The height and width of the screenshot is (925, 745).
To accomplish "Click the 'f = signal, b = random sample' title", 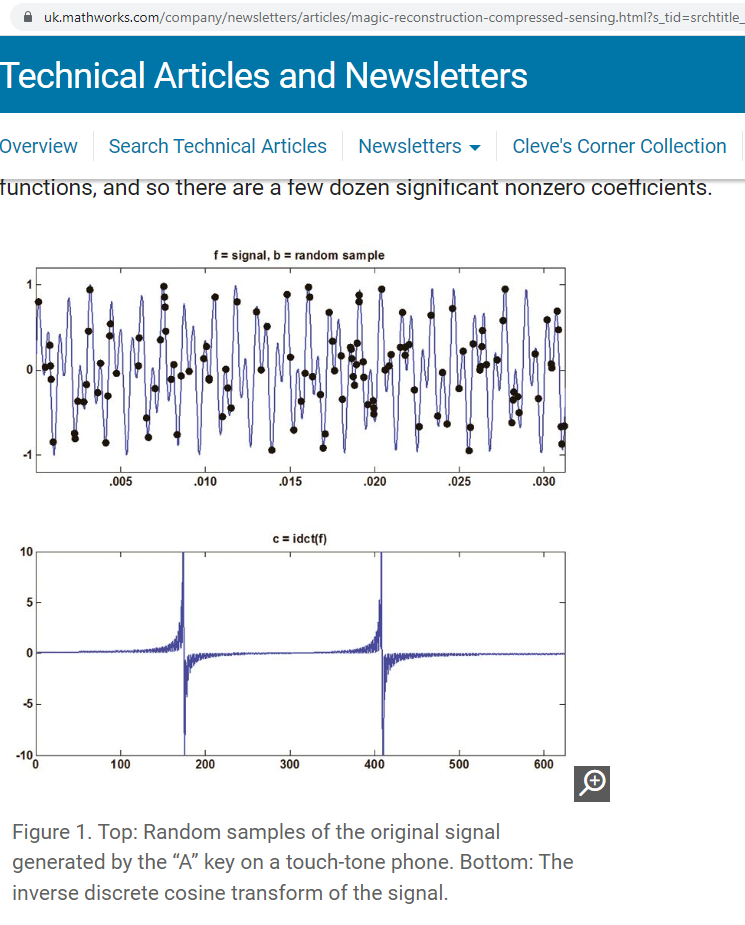I will 299,255.
